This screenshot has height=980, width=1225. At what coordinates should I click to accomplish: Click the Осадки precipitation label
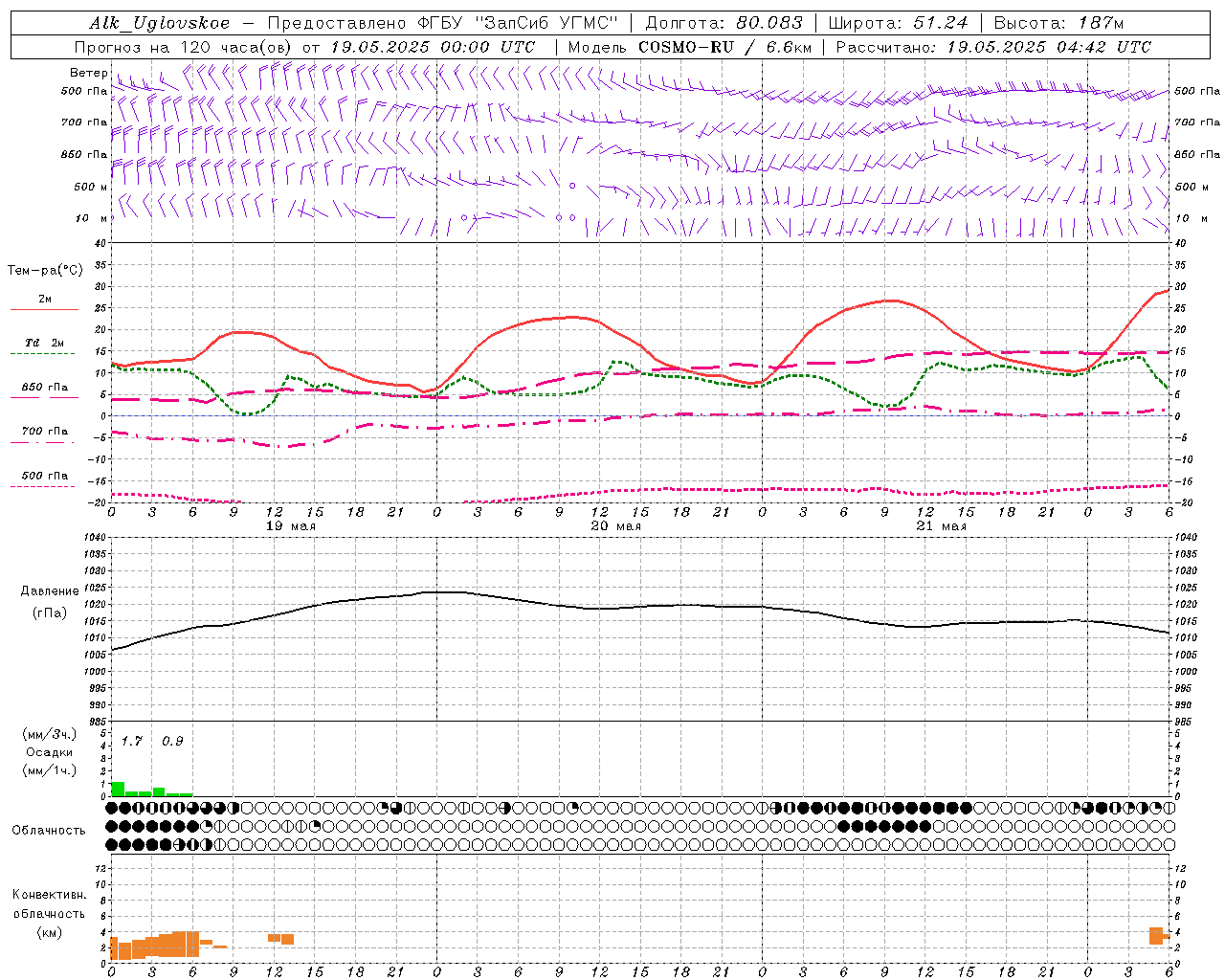[x=50, y=752]
